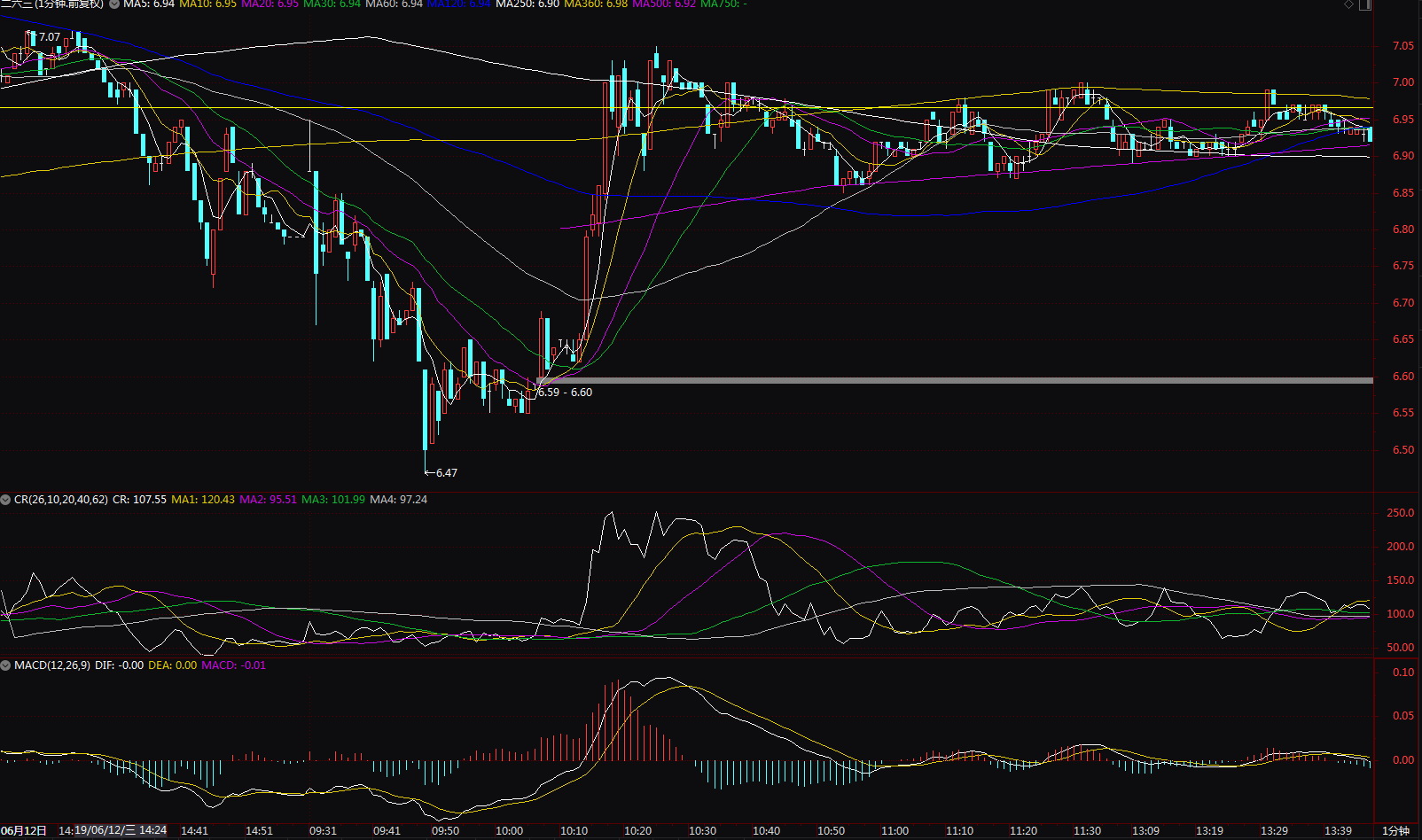Viewport: 1422px width, 840px height.
Task: Click the 7.07 high price marker
Action: pos(50,37)
